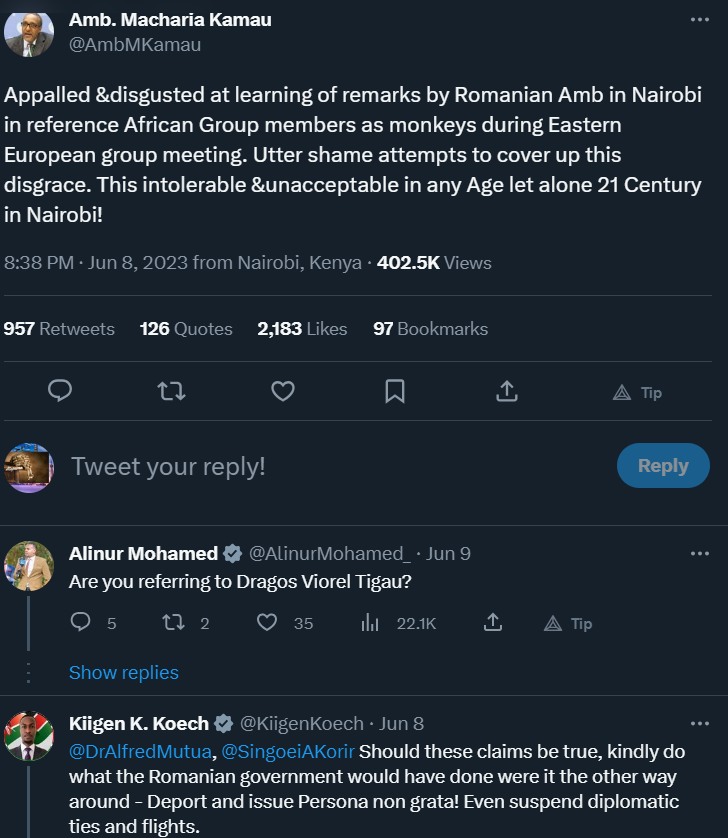
Task: View analytics on Alinur Mohamed's reply
Action: 370,623
